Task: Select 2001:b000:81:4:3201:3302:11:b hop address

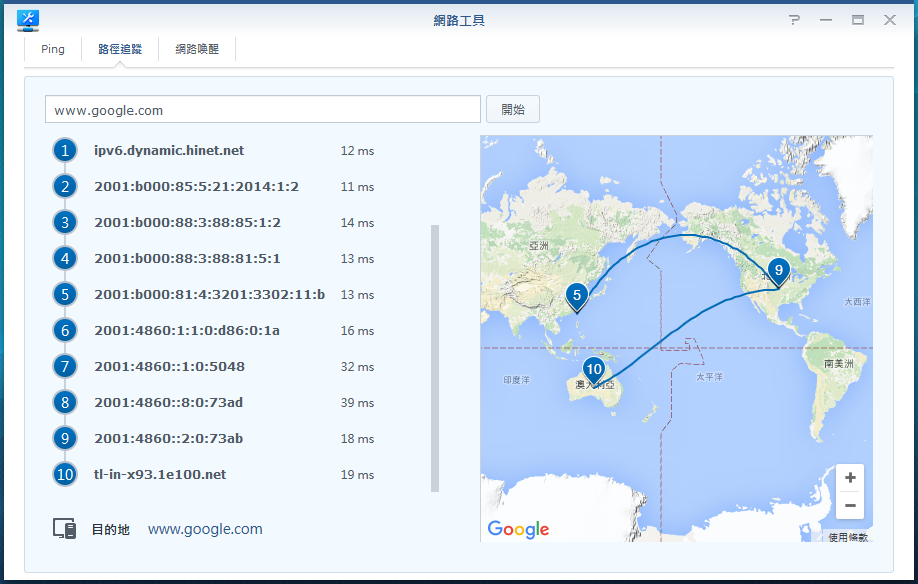Action: 210,294
